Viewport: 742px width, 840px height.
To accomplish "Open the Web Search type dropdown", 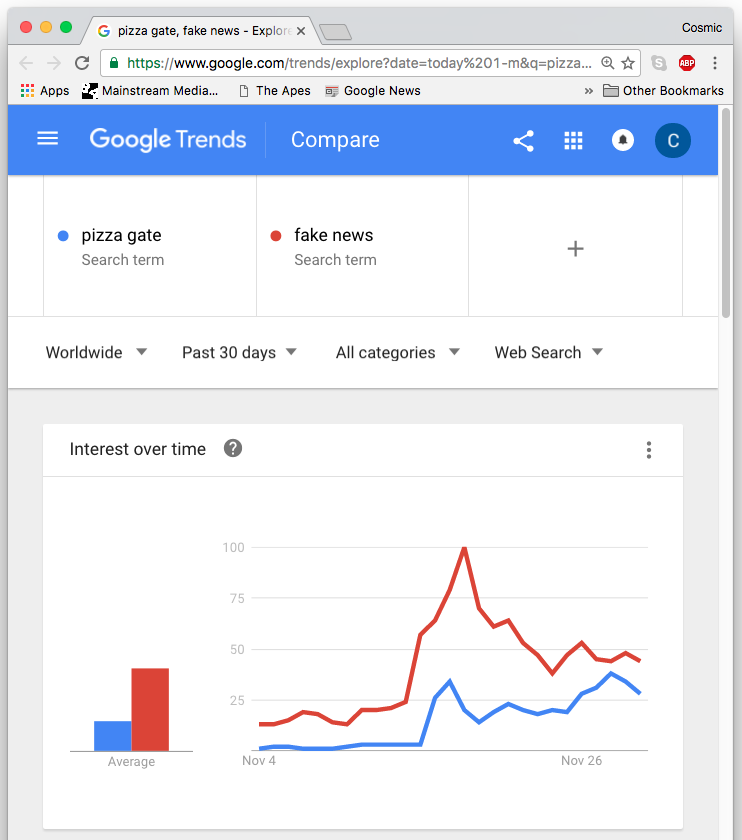I will (549, 352).
